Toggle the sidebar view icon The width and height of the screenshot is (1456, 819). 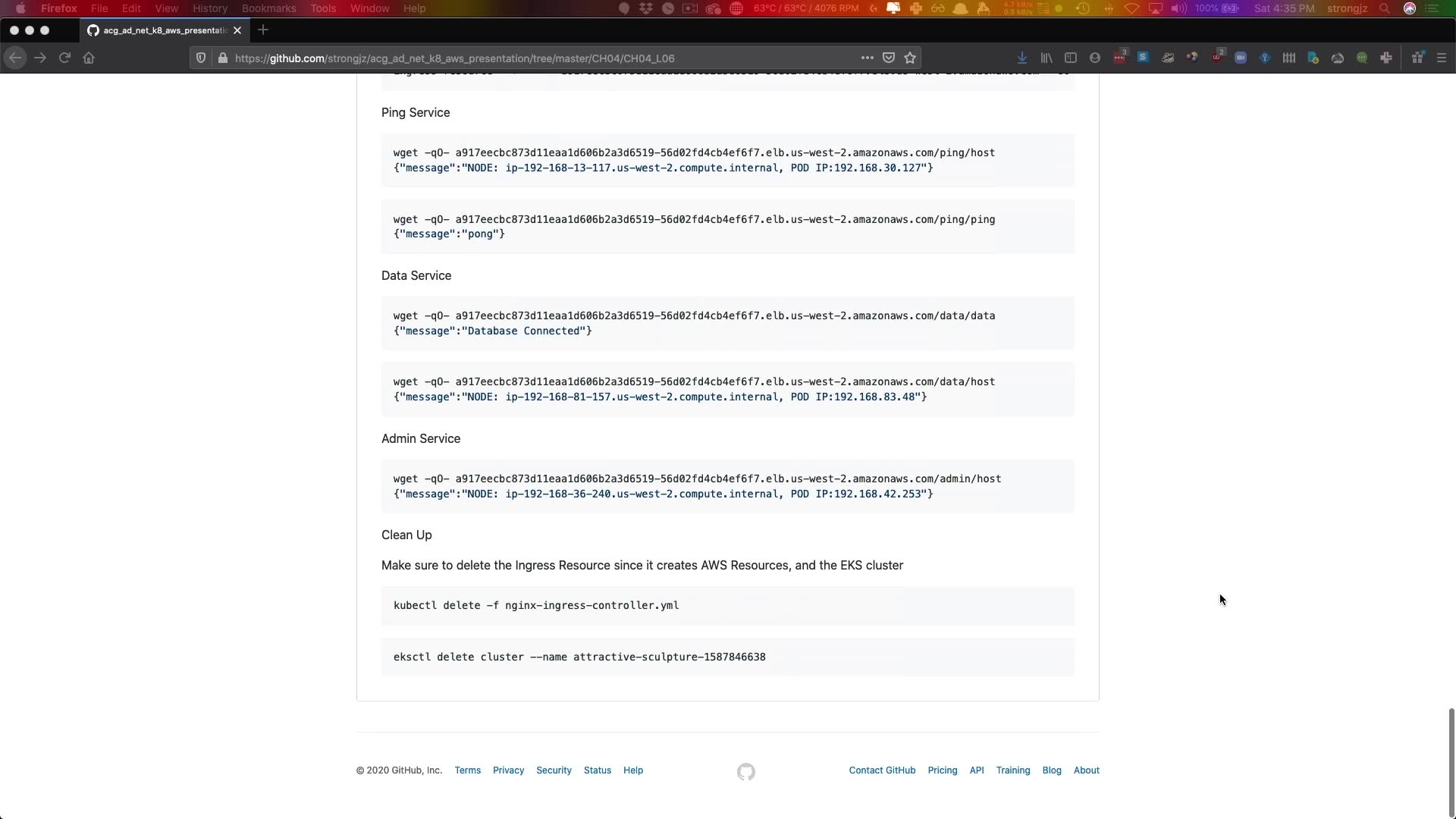point(1071,58)
